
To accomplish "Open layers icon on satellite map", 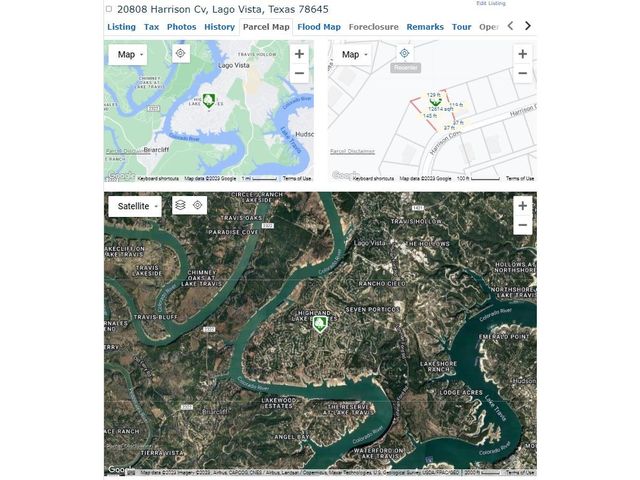I will 180,205.
